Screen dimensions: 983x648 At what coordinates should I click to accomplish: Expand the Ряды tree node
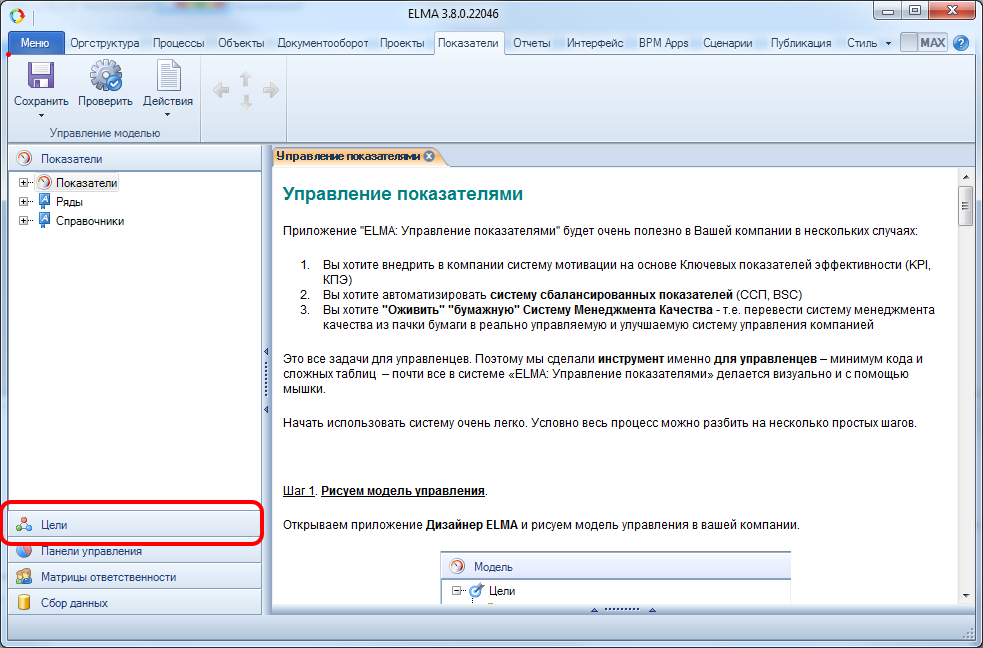24,202
